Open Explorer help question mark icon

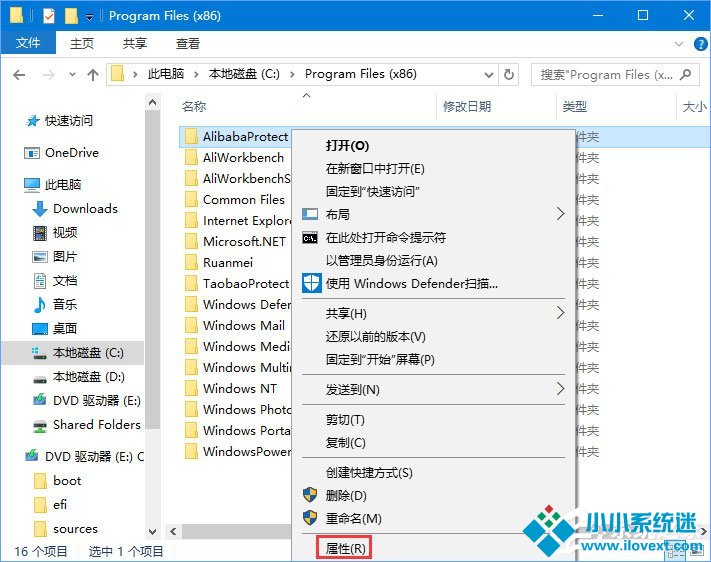(x=701, y=44)
